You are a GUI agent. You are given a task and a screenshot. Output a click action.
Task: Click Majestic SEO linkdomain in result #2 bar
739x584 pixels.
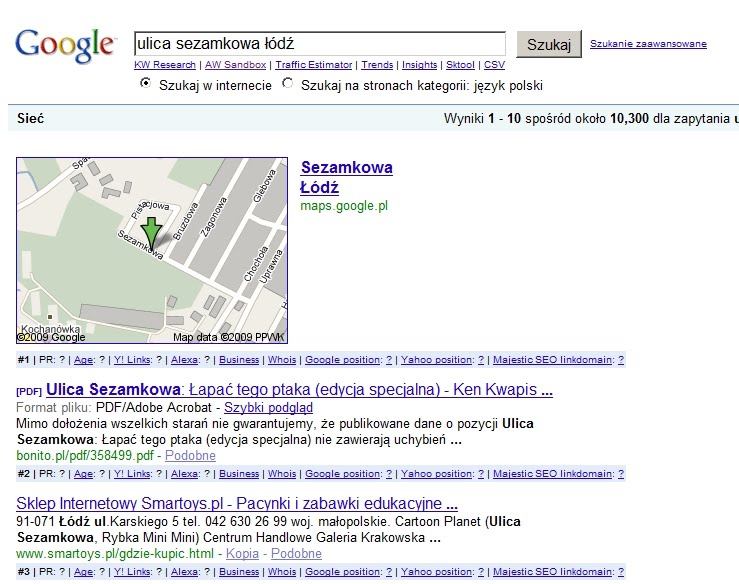(x=552, y=474)
